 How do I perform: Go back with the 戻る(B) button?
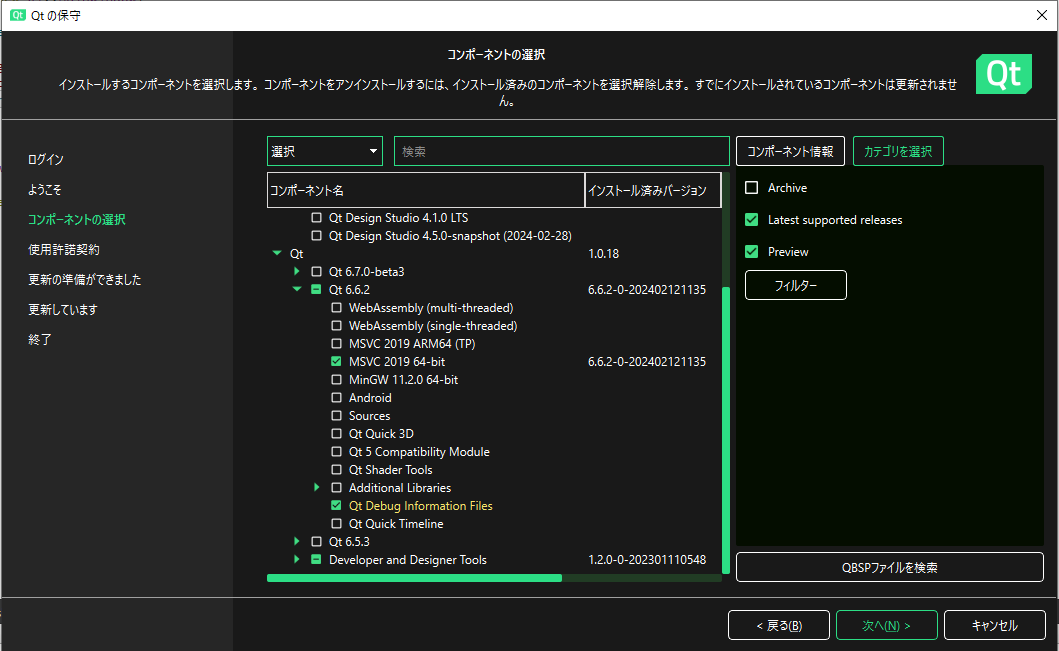tap(779, 625)
